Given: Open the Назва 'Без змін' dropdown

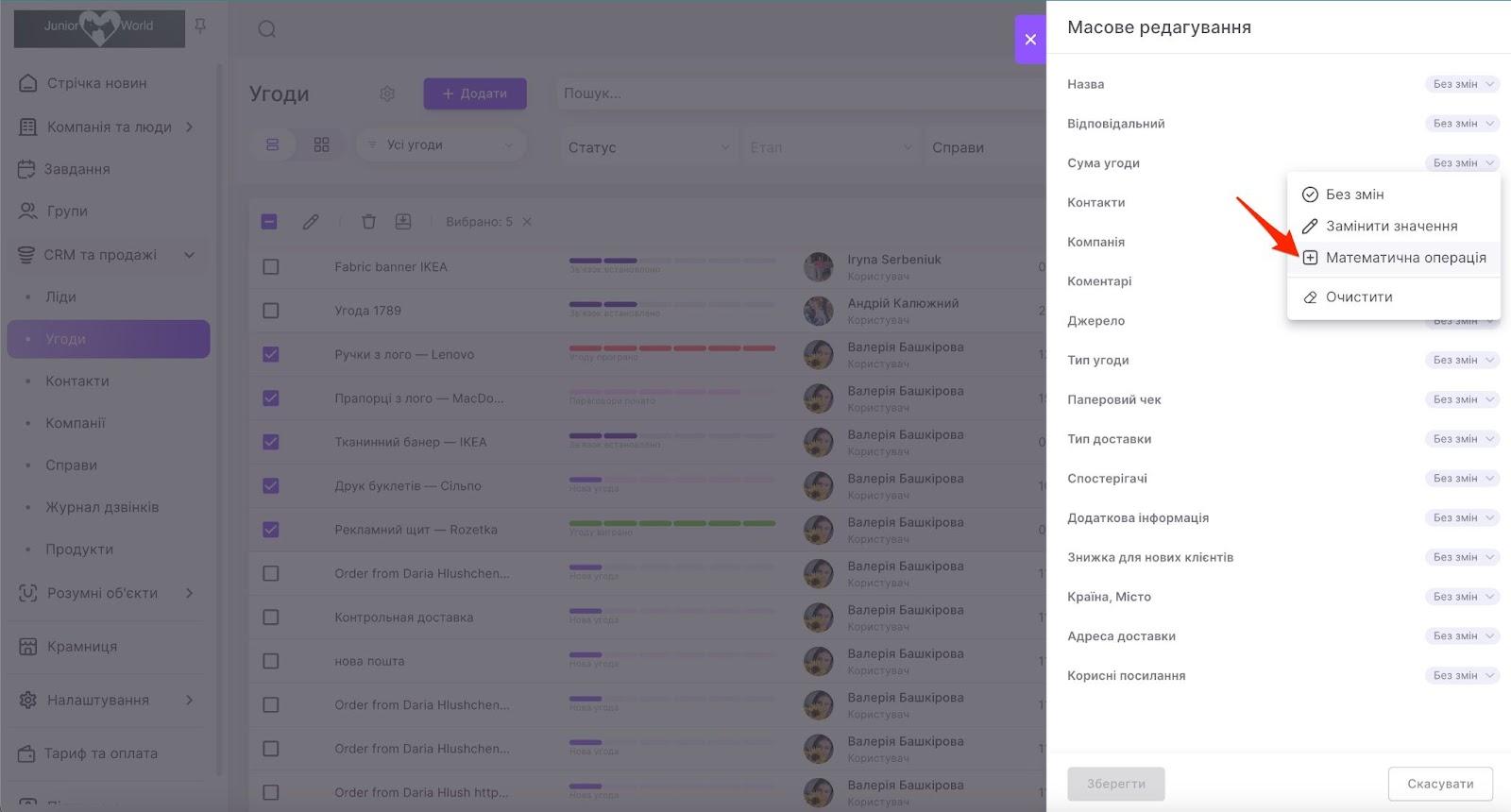Looking at the screenshot, I should (x=1461, y=84).
